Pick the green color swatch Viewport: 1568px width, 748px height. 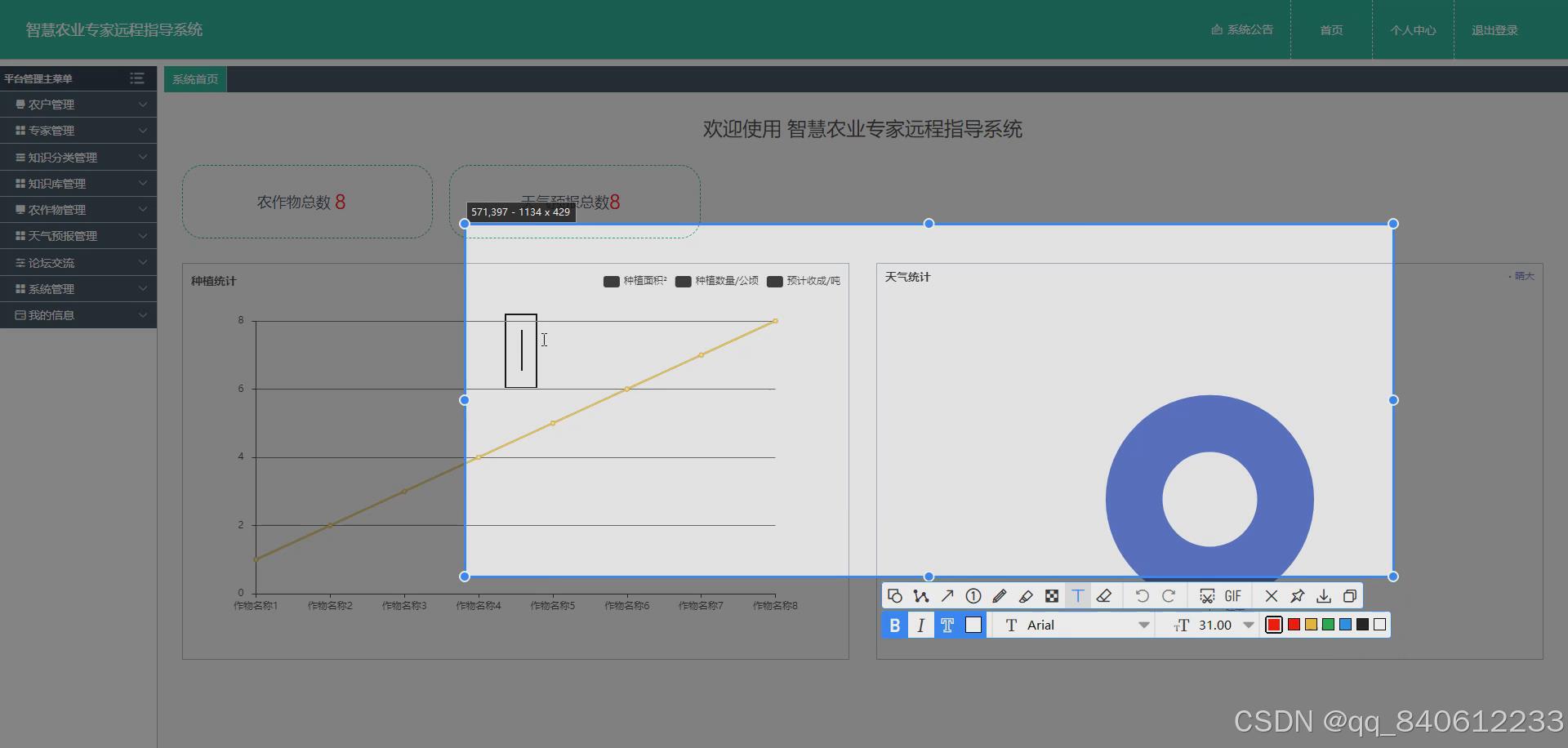[x=1328, y=625]
